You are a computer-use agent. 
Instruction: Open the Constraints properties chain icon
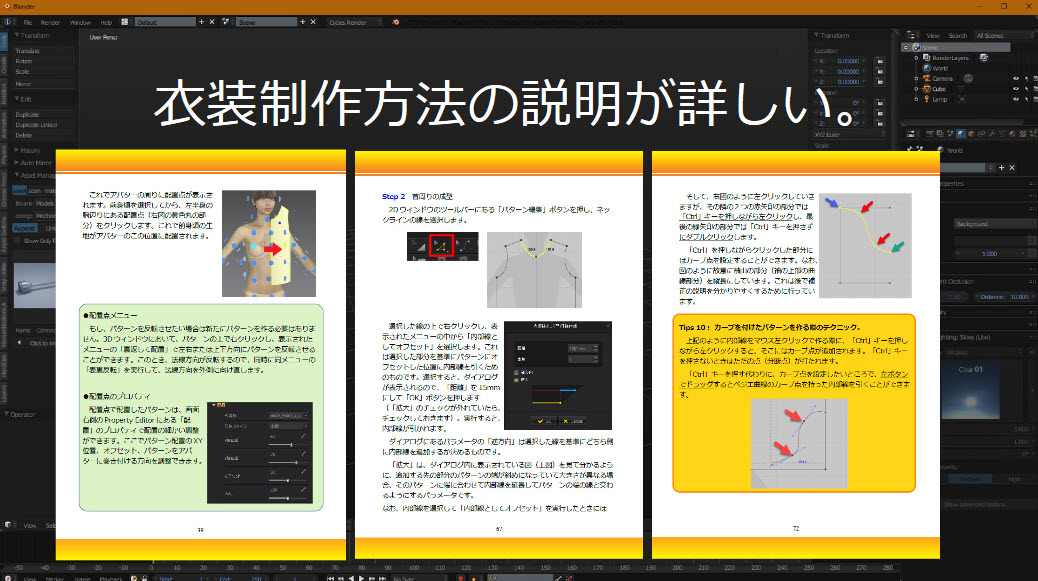coord(981,134)
